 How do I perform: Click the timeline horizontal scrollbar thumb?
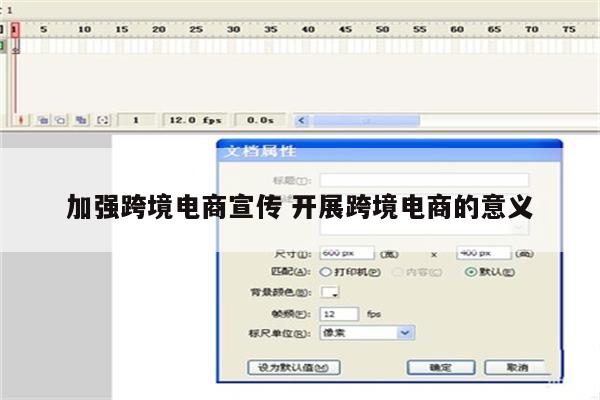click(366, 121)
